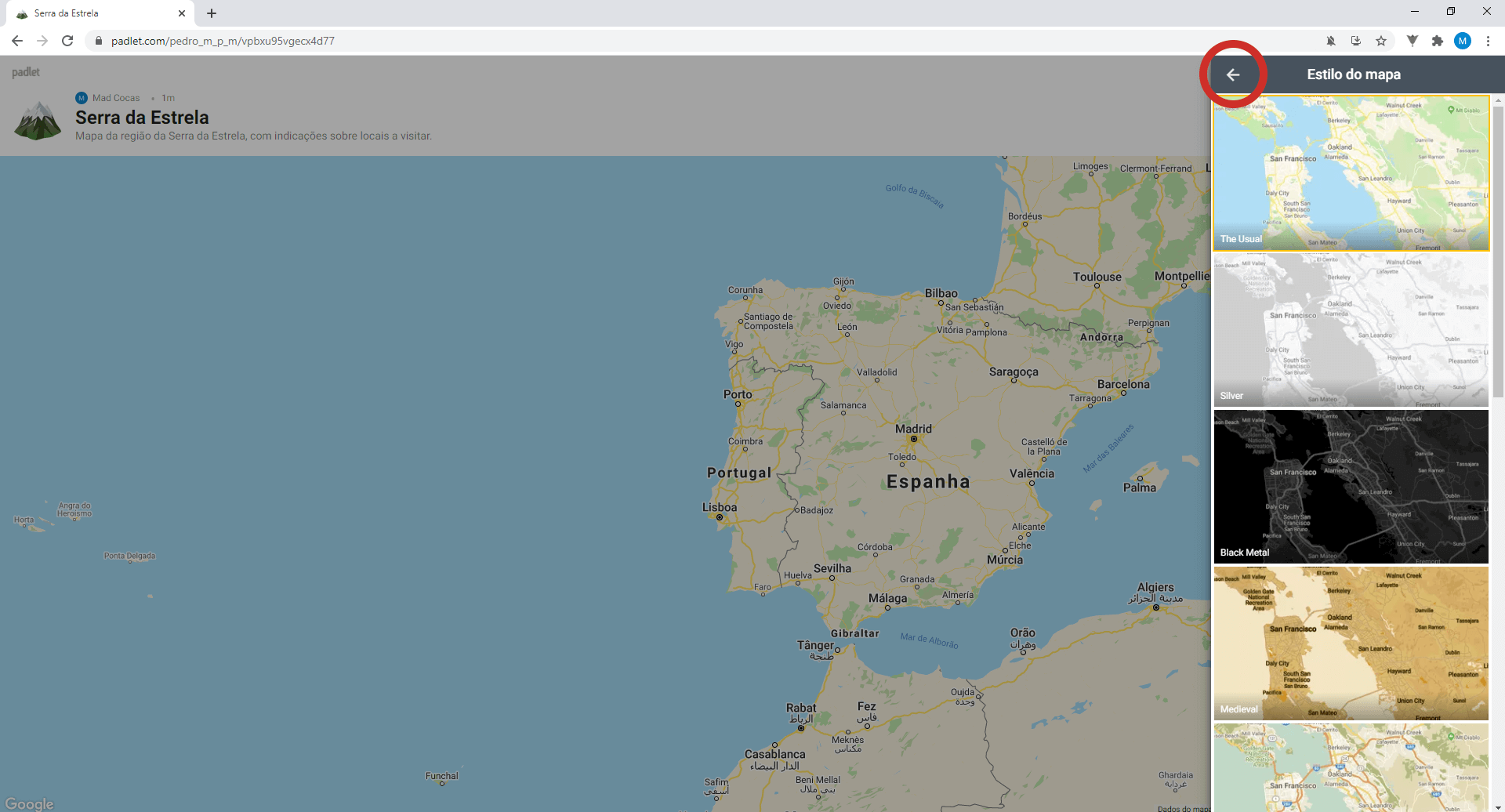Image resolution: width=1505 pixels, height=812 pixels.
Task: Click the Espanha country label
Action: point(928,482)
